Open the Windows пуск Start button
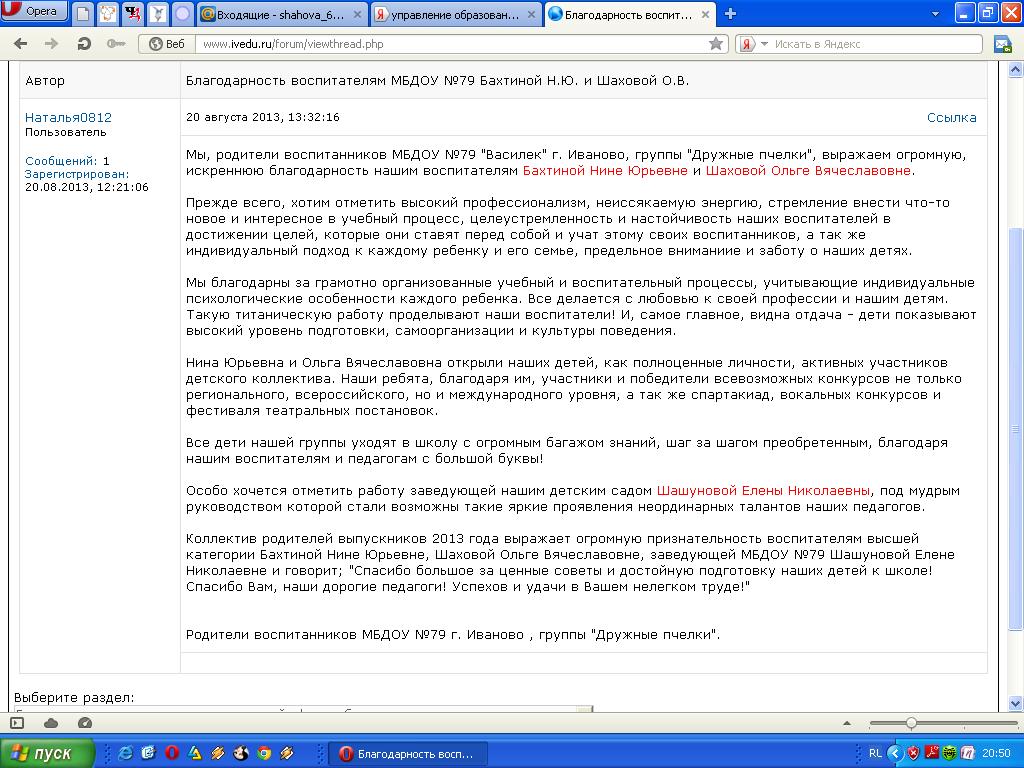Viewport: 1024px width, 768px height. pyautogui.click(x=47, y=754)
